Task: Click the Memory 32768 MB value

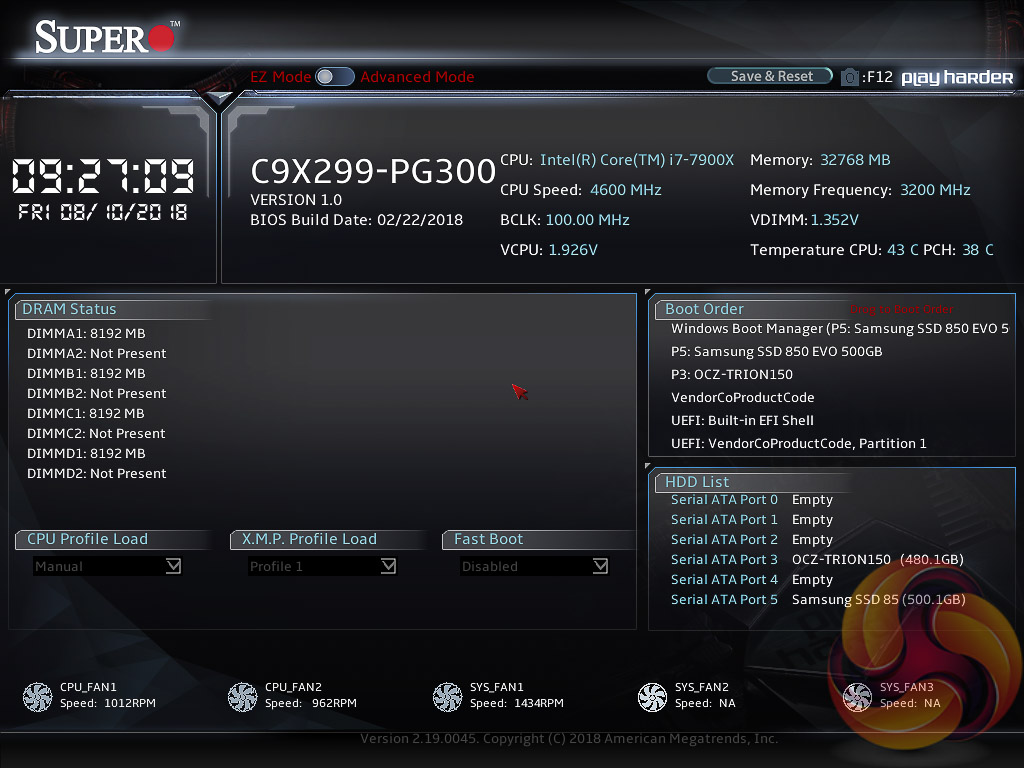Action: (855, 160)
